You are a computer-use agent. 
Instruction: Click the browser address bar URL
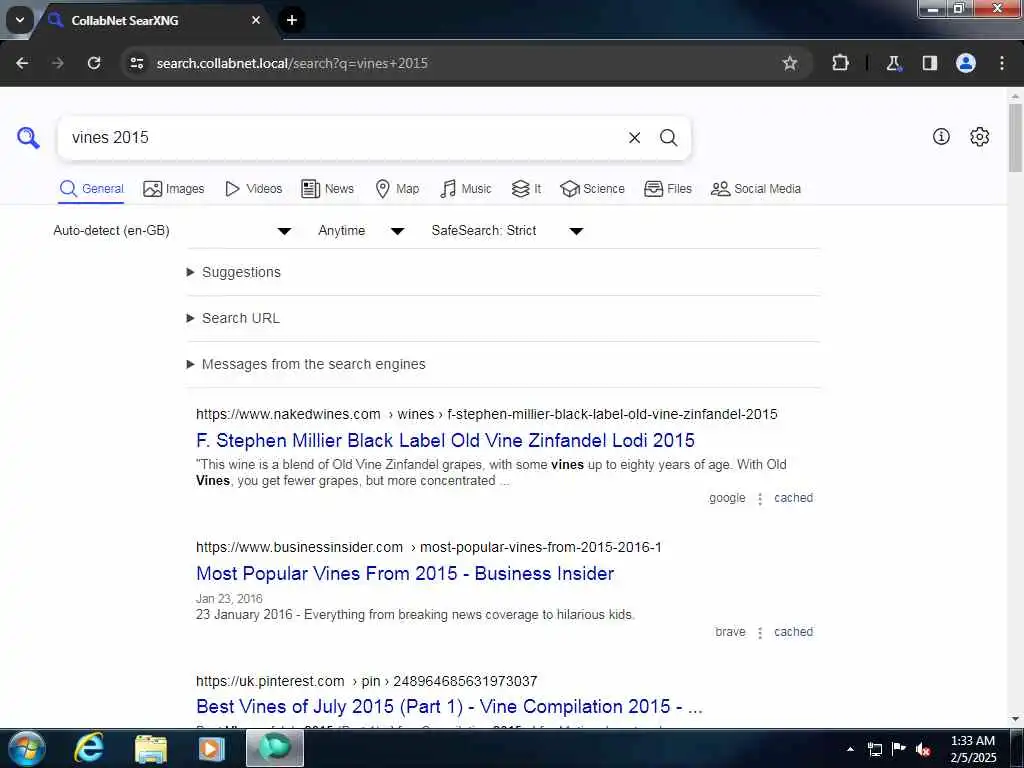(x=292, y=63)
